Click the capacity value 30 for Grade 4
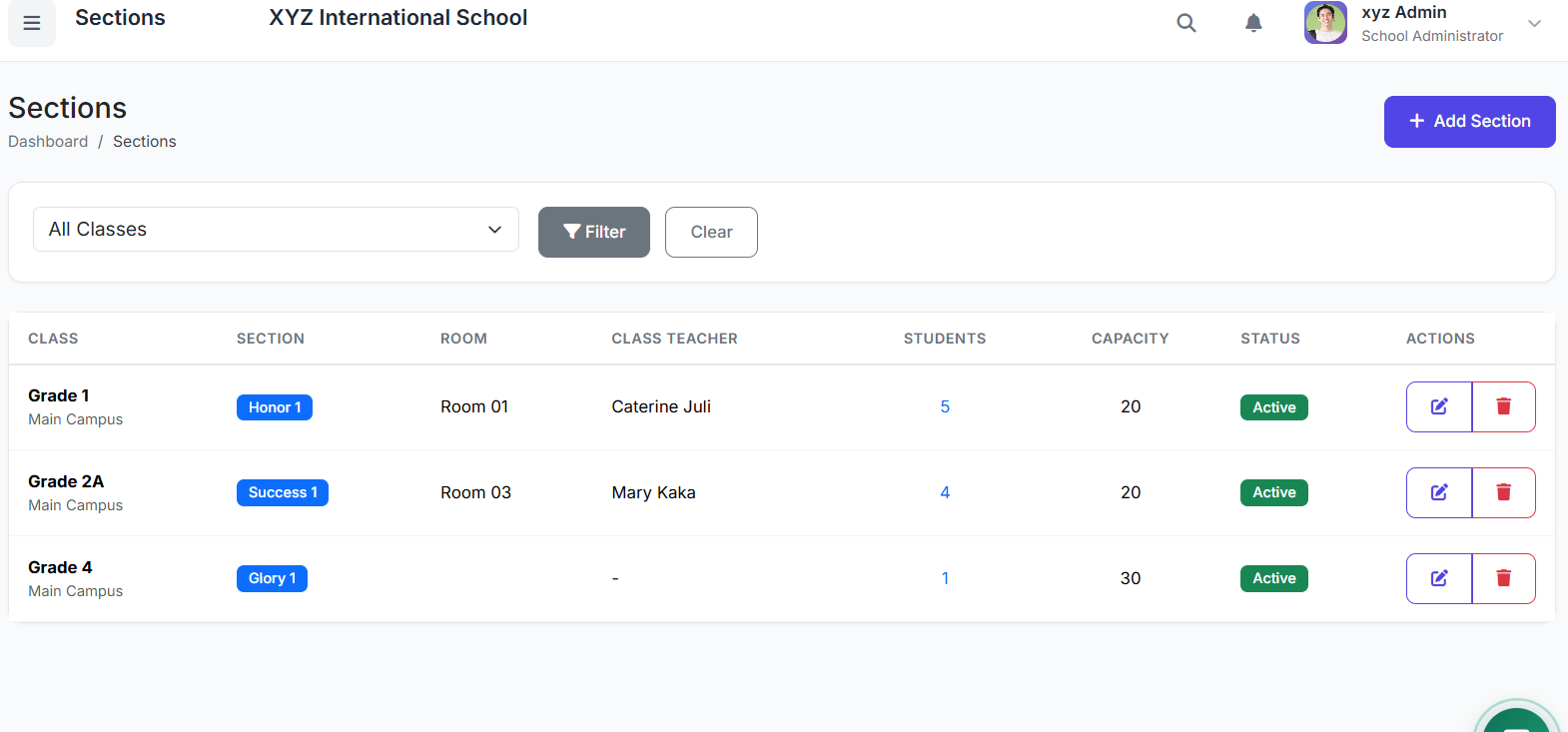Image resolution: width=1568 pixels, height=732 pixels. click(x=1131, y=578)
